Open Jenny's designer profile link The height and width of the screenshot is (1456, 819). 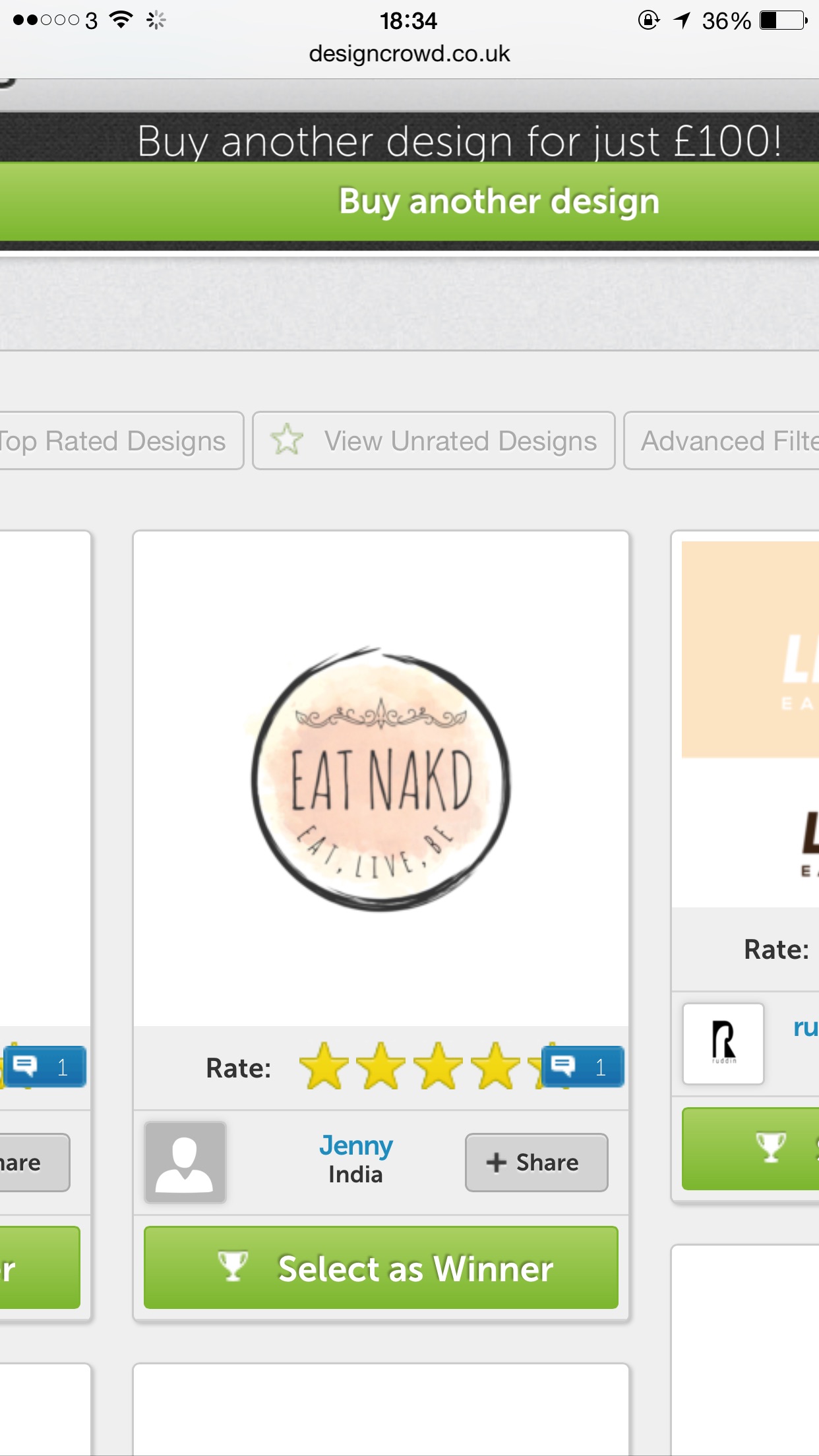point(355,1146)
